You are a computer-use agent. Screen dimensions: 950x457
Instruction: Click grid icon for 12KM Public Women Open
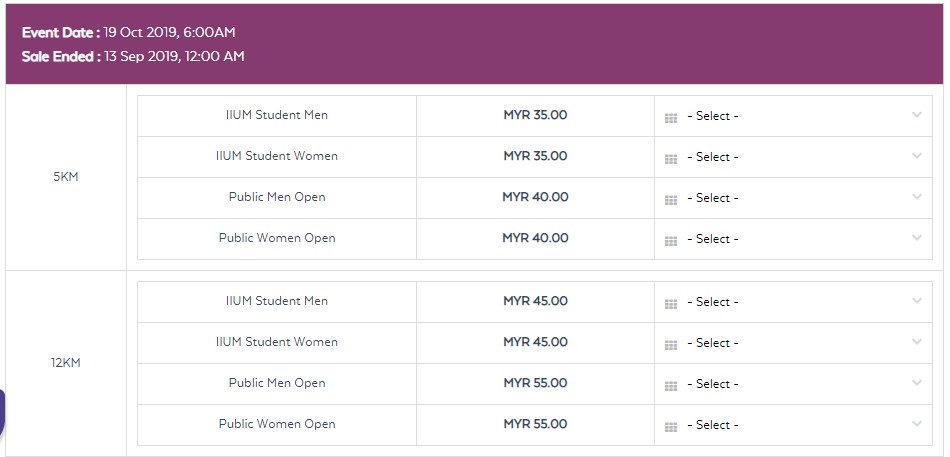[x=671, y=426]
